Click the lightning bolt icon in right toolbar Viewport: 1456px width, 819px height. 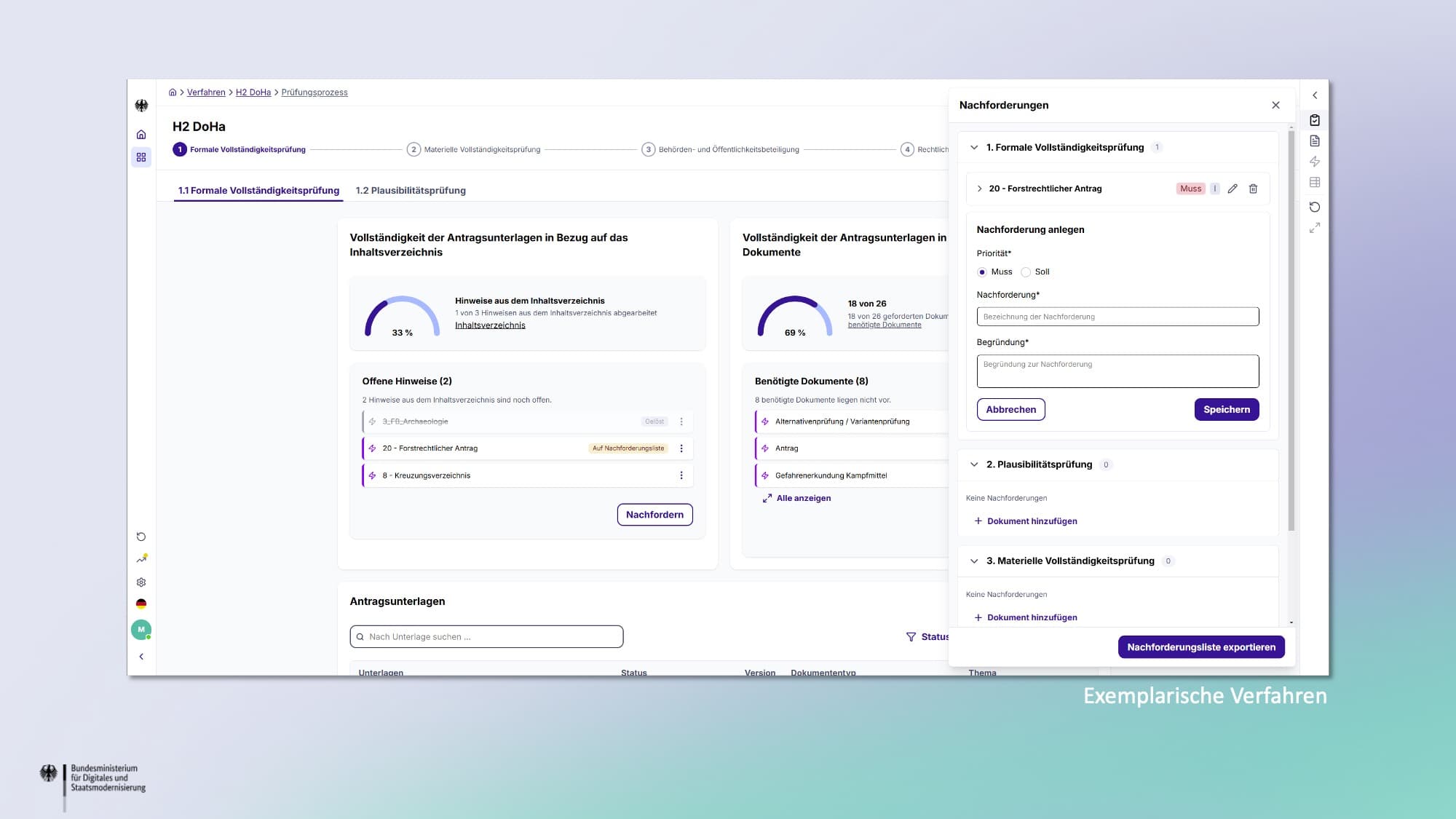pyautogui.click(x=1315, y=162)
